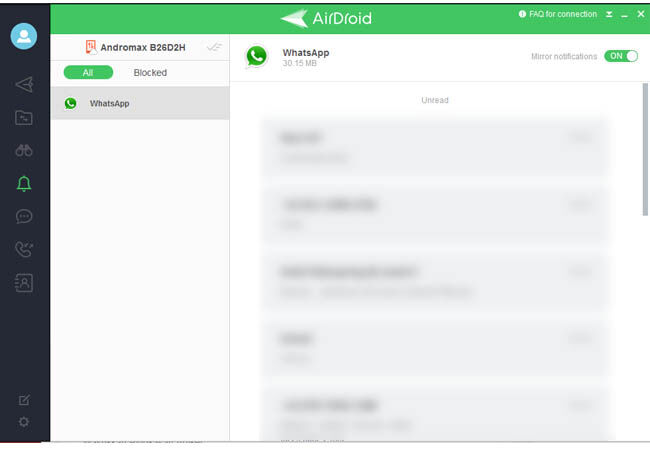Screen dimensions: 650x450
Task: Click the WhatsApp title in header
Action: coord(306,53)
